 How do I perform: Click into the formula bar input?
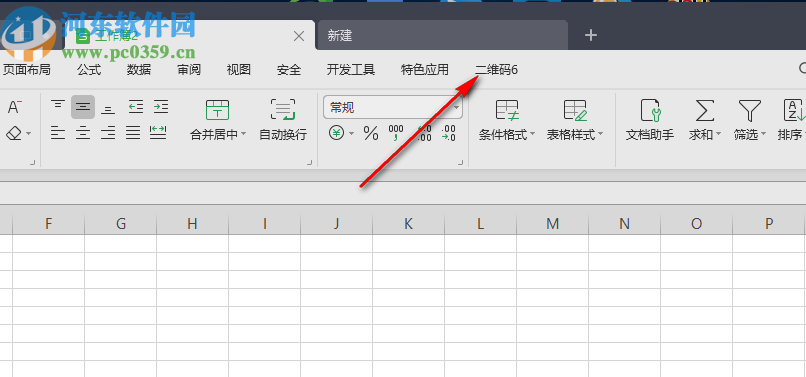pos(403,193)
